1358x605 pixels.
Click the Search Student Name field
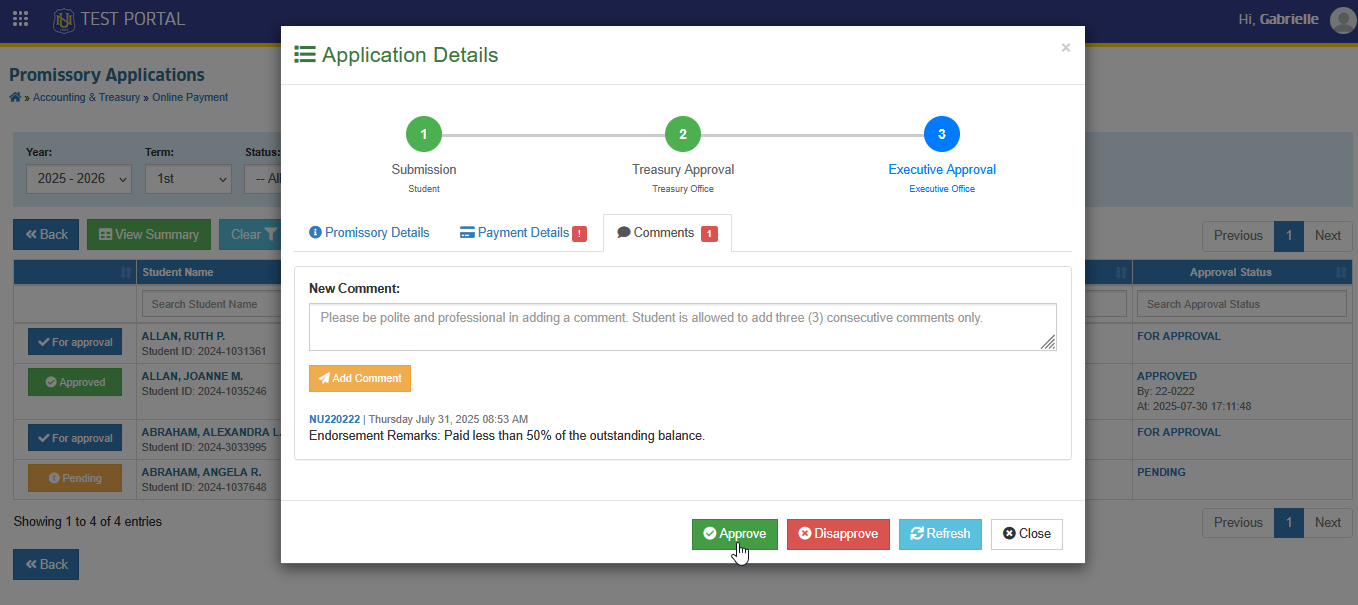(209, 304)
